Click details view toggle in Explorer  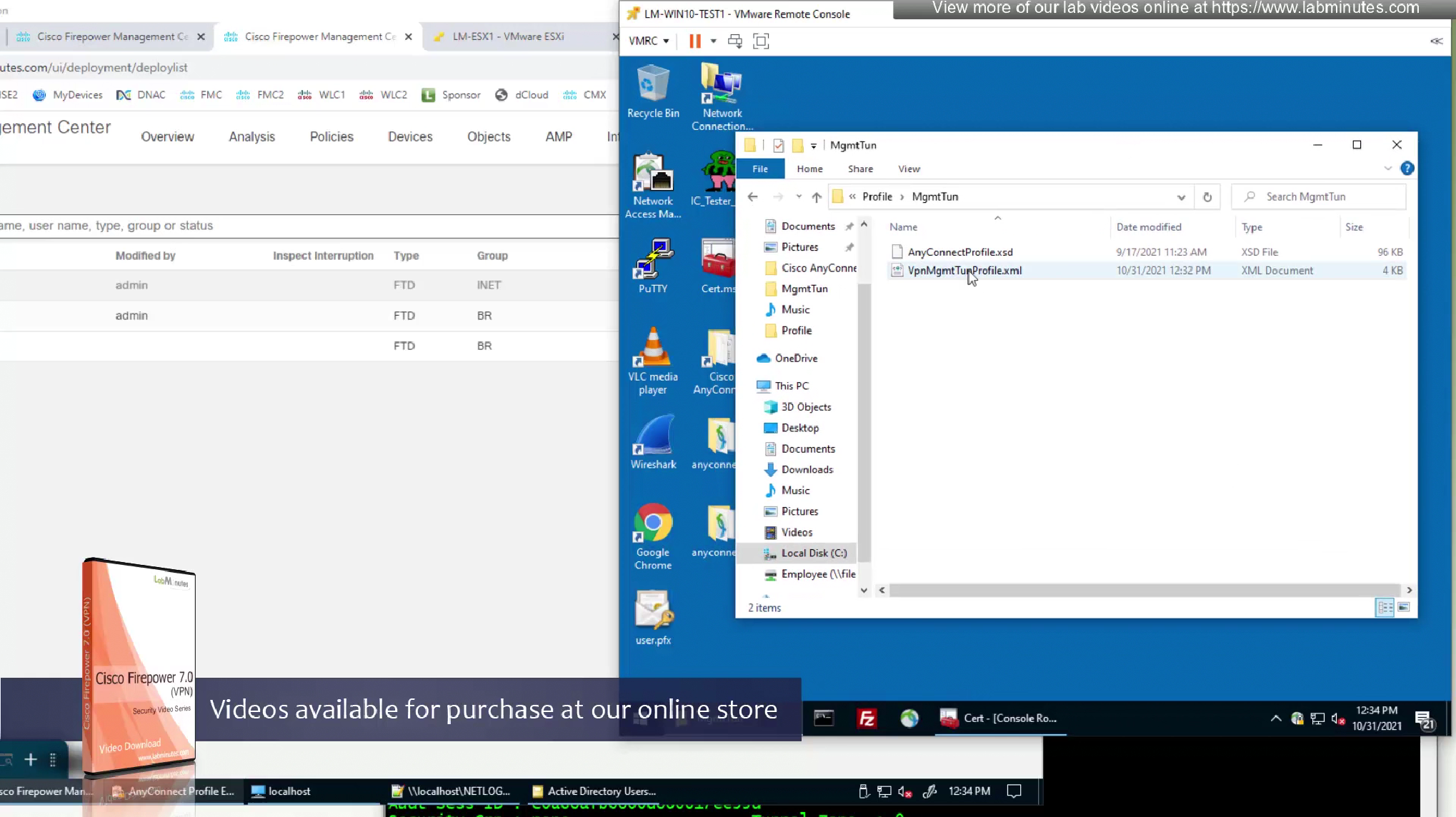click(1385, 608)
